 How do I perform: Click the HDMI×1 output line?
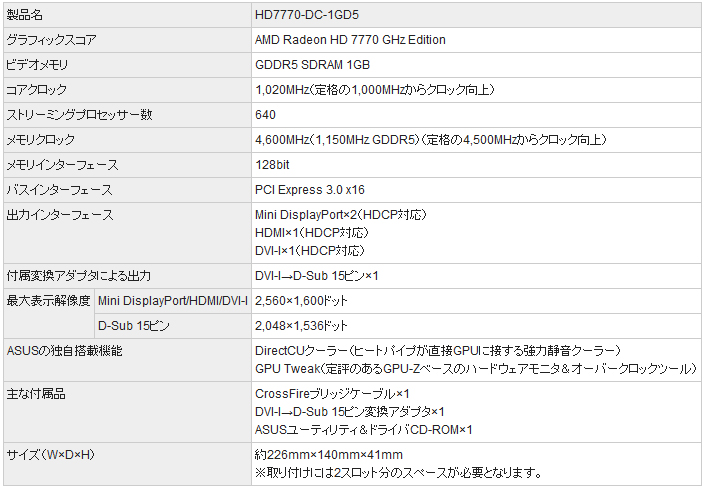click(x=310, y=232)
